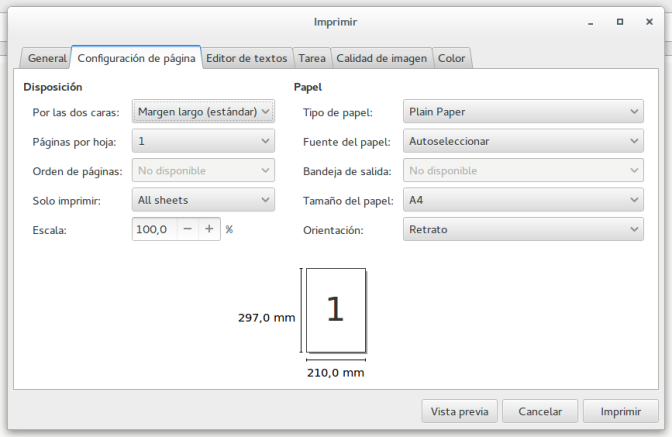
Task: Open the Páginas por hoja dropdown
Action: pyautogui.click(x=203, y=141)
